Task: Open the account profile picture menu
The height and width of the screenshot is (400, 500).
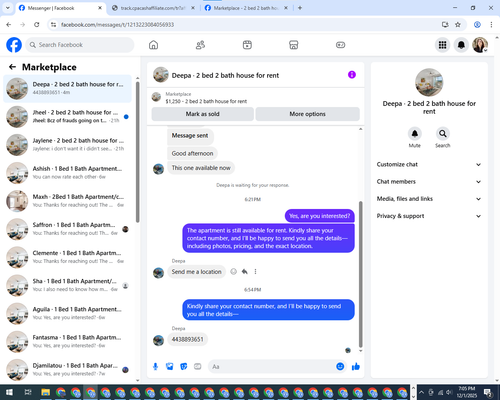Action: 480,45
